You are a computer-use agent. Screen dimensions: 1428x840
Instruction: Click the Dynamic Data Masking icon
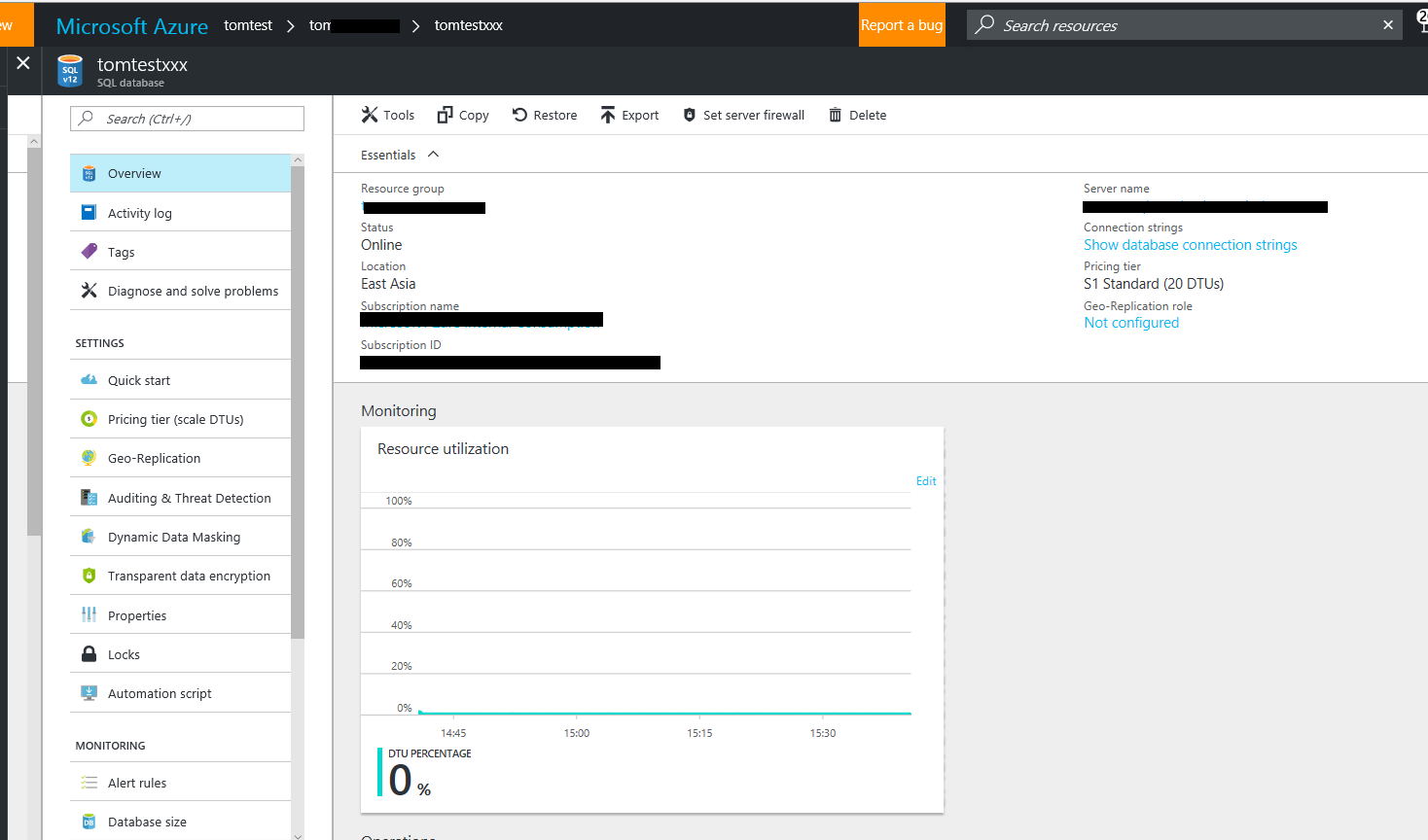pos(89,537)
